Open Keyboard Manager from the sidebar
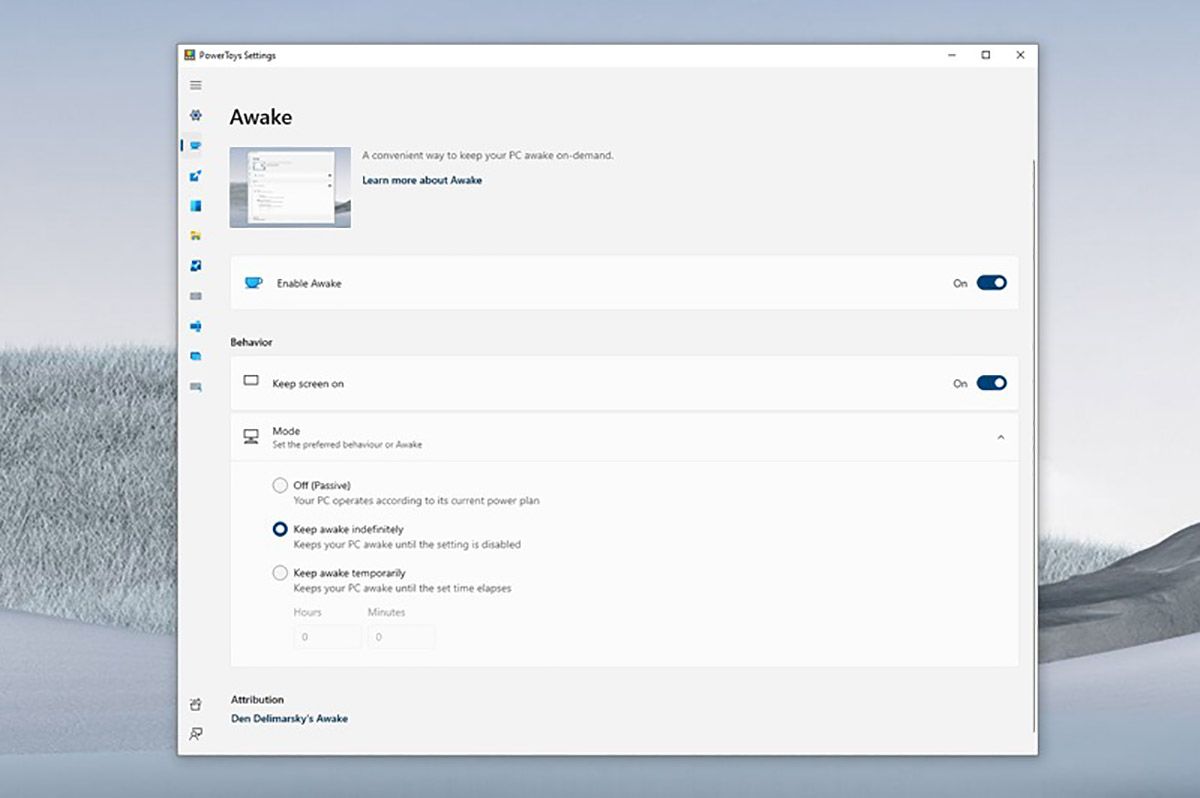The image size is (1200, 798). pos(196,296)
